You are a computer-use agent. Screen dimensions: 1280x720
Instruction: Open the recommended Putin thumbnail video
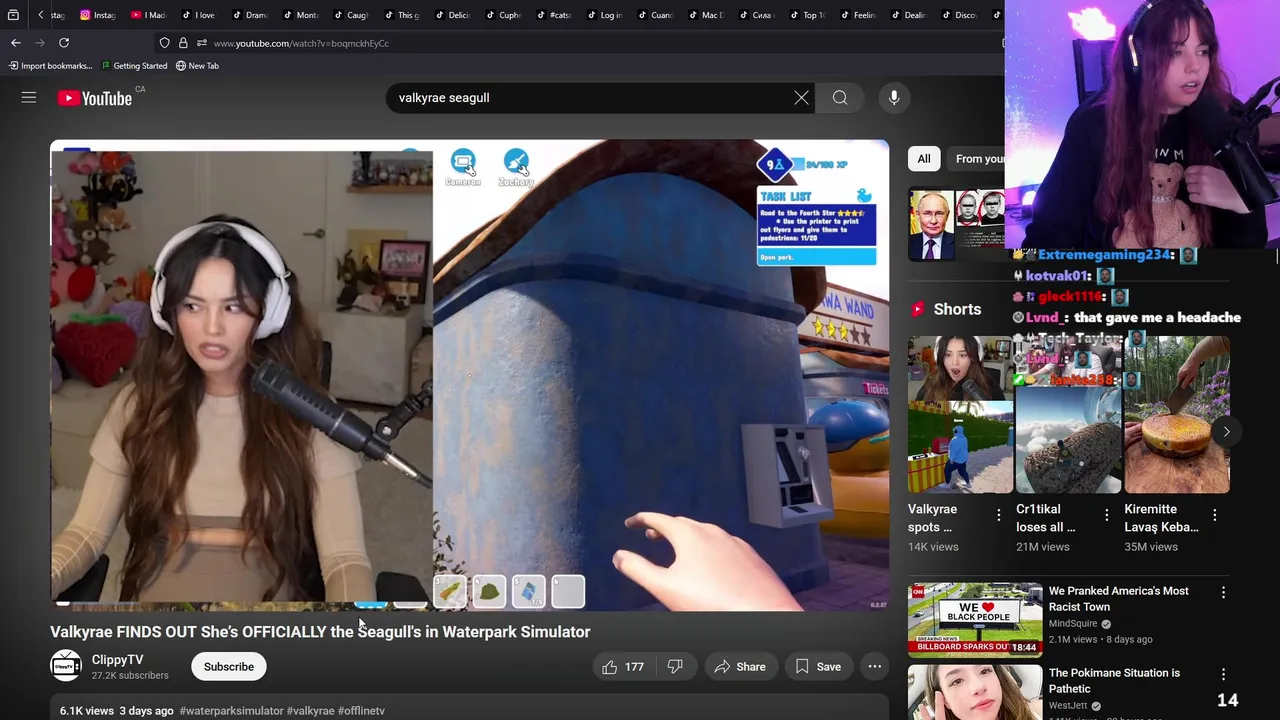pos(956,224)
